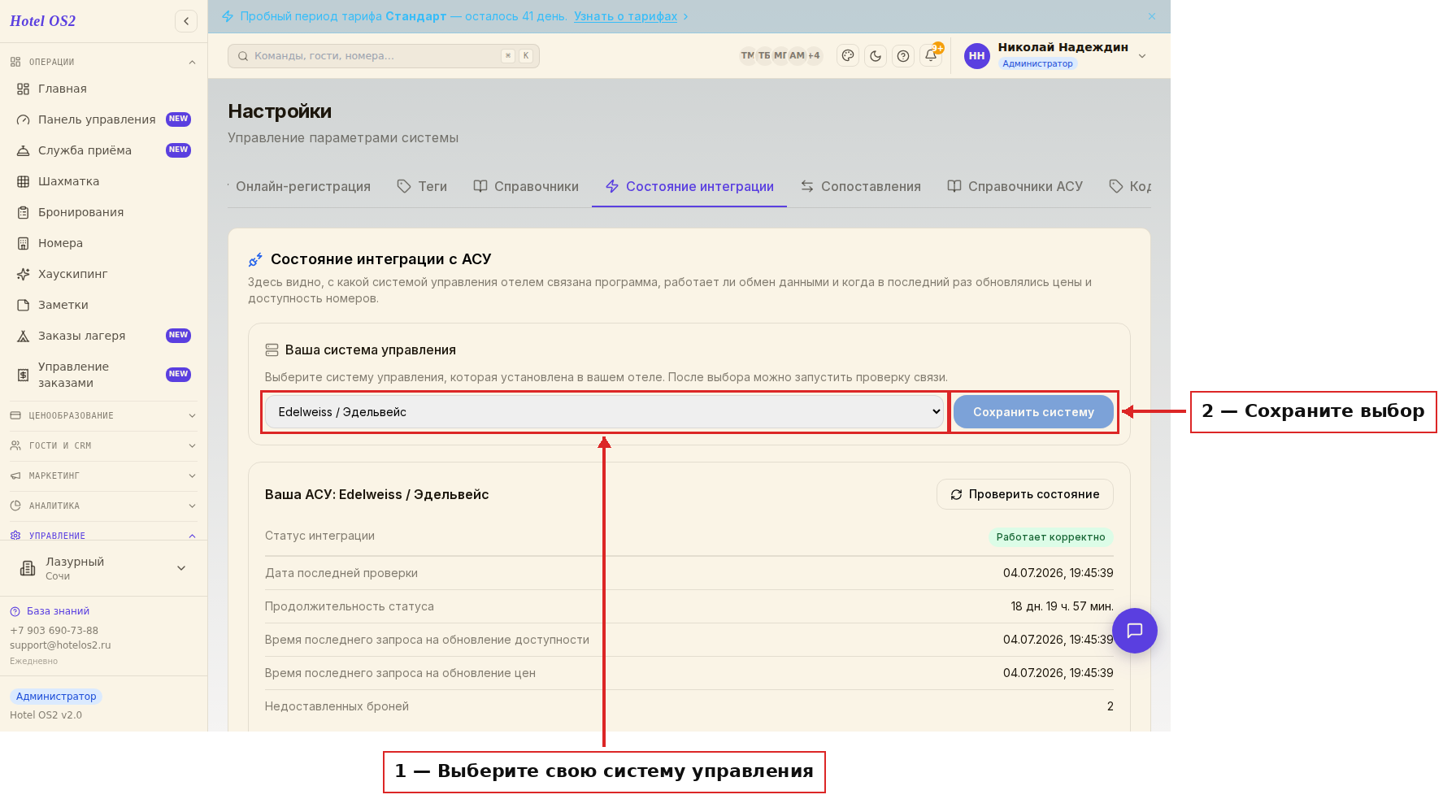Open Панель управления in the sidebar

tap(103, 119)
